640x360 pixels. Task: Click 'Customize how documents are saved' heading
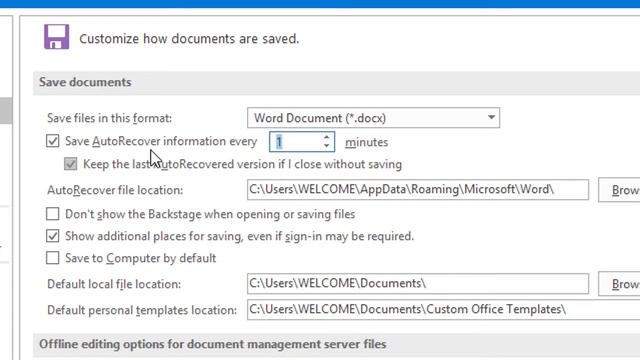point(189,39)
